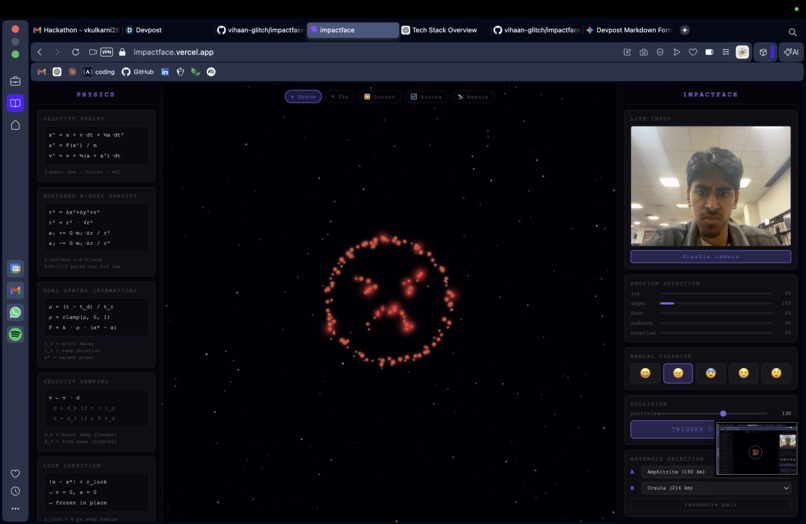Open the Gmail icon in the sidebar
Image resolution: width=806 pixels, height=524 pixels.
point(15,291)
